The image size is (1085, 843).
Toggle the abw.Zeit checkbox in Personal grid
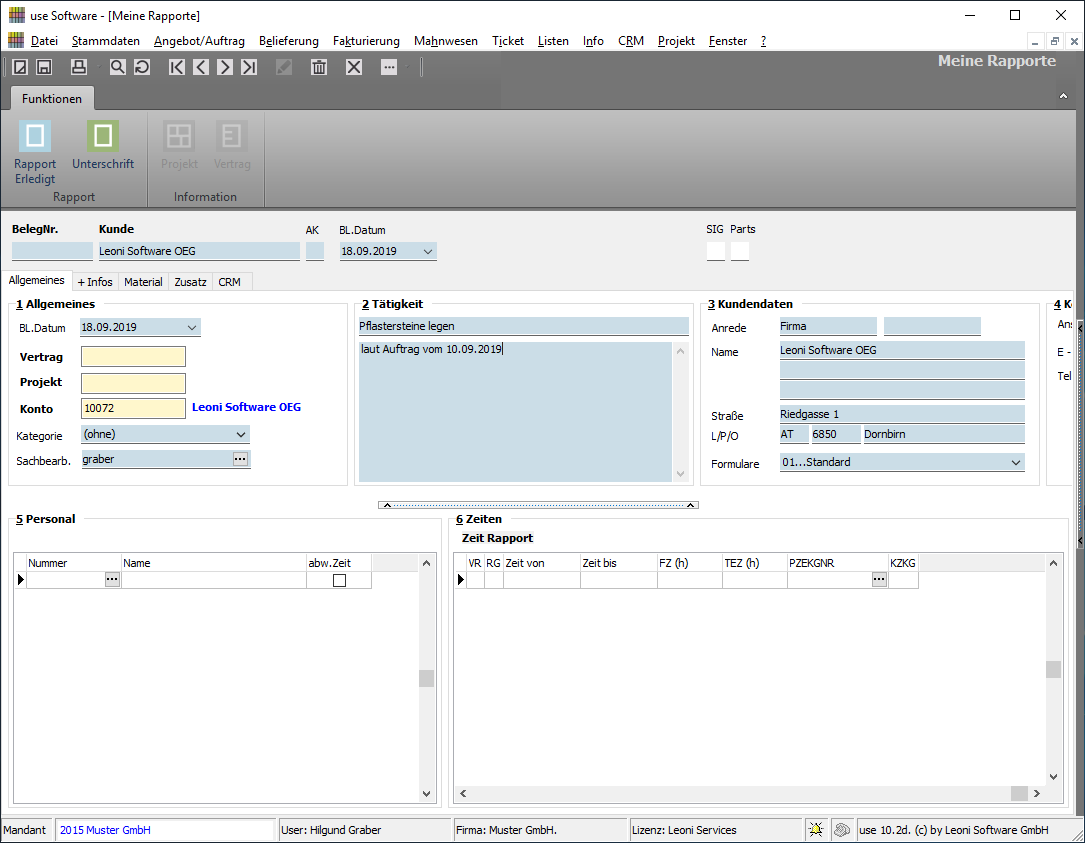(339, 580)
